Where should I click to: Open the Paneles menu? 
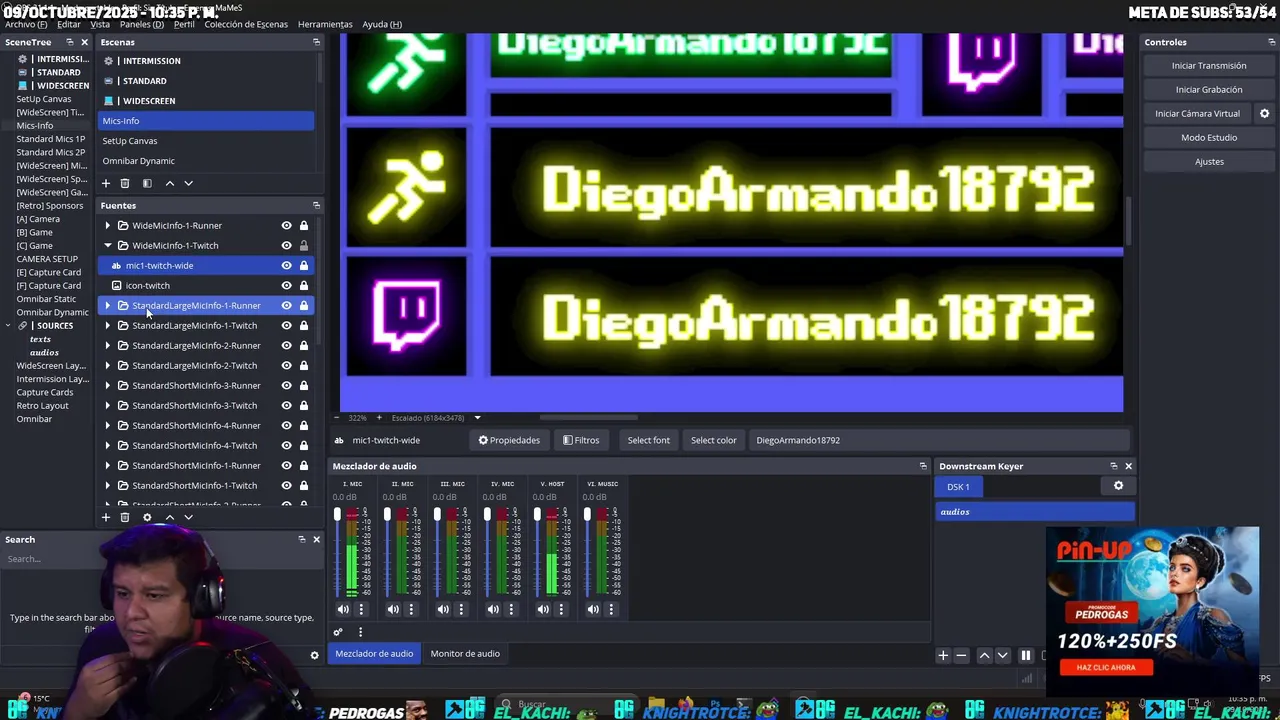tap(142, 24)
